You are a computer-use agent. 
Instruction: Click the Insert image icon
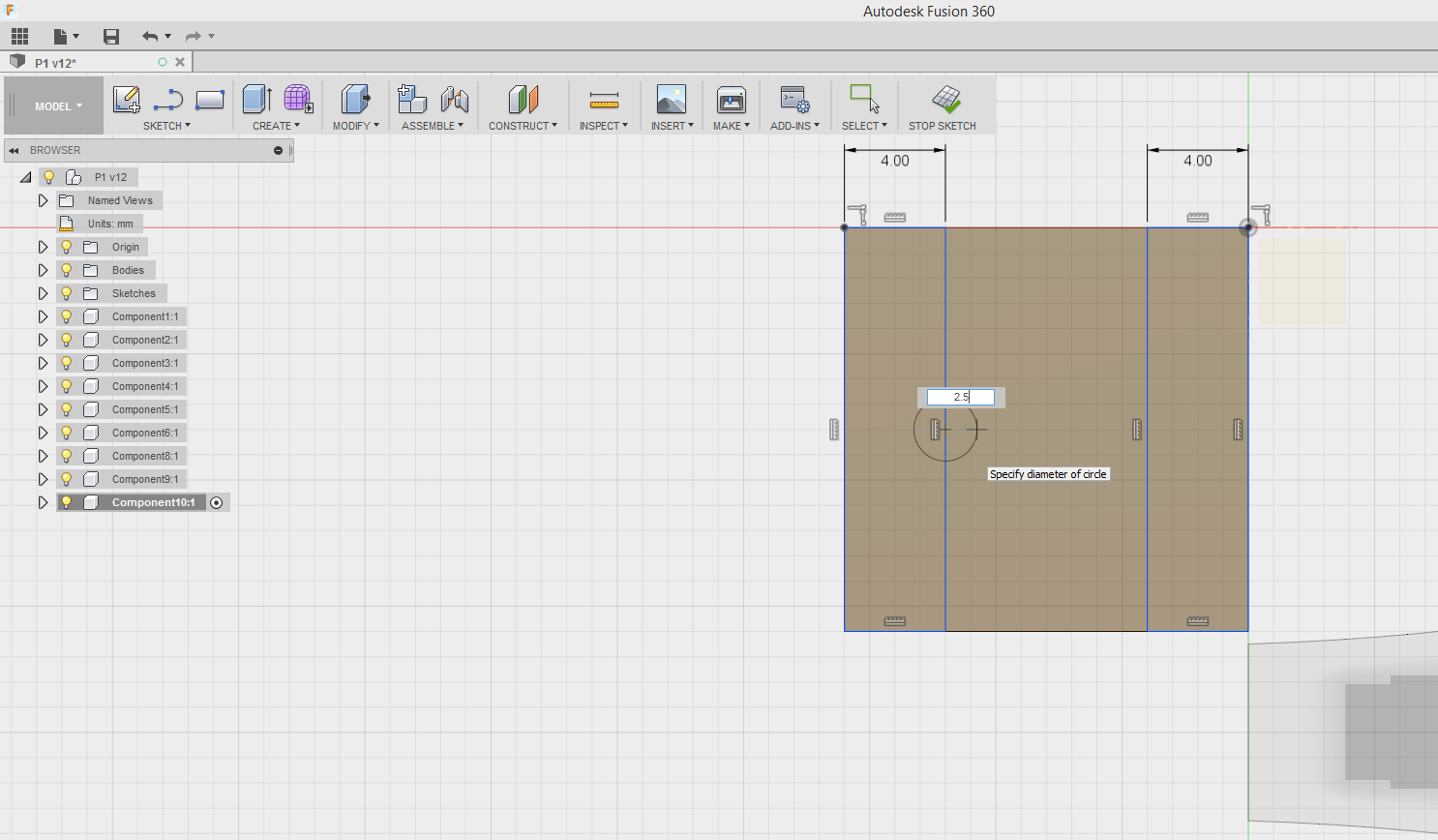pyautogui.click(x=671, y=99)
